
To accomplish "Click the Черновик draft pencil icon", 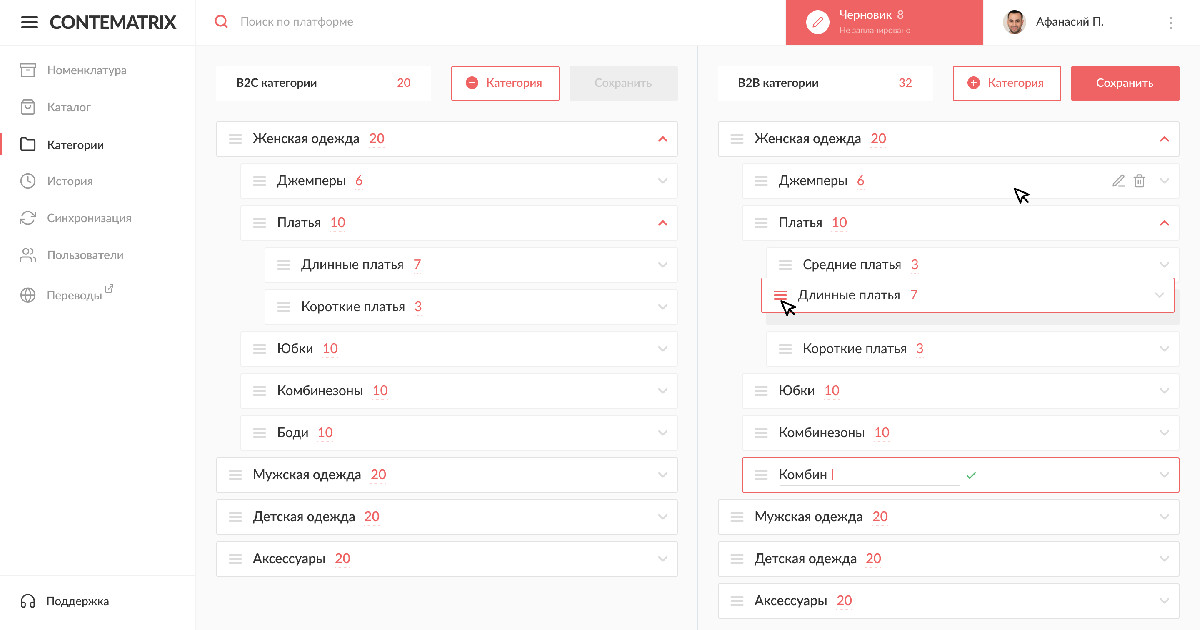I will 818,22.
